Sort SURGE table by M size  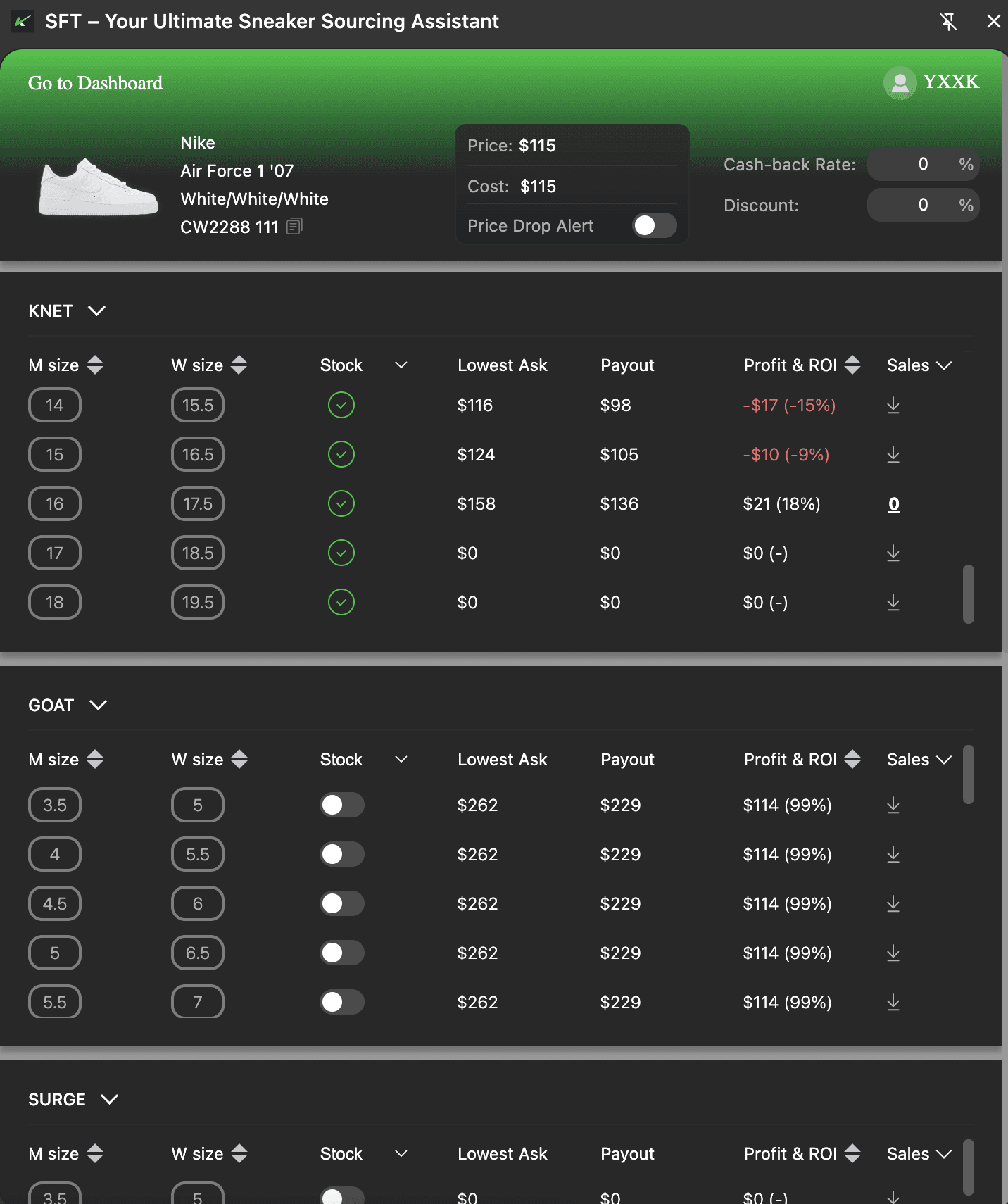[x=95, y=1153]
